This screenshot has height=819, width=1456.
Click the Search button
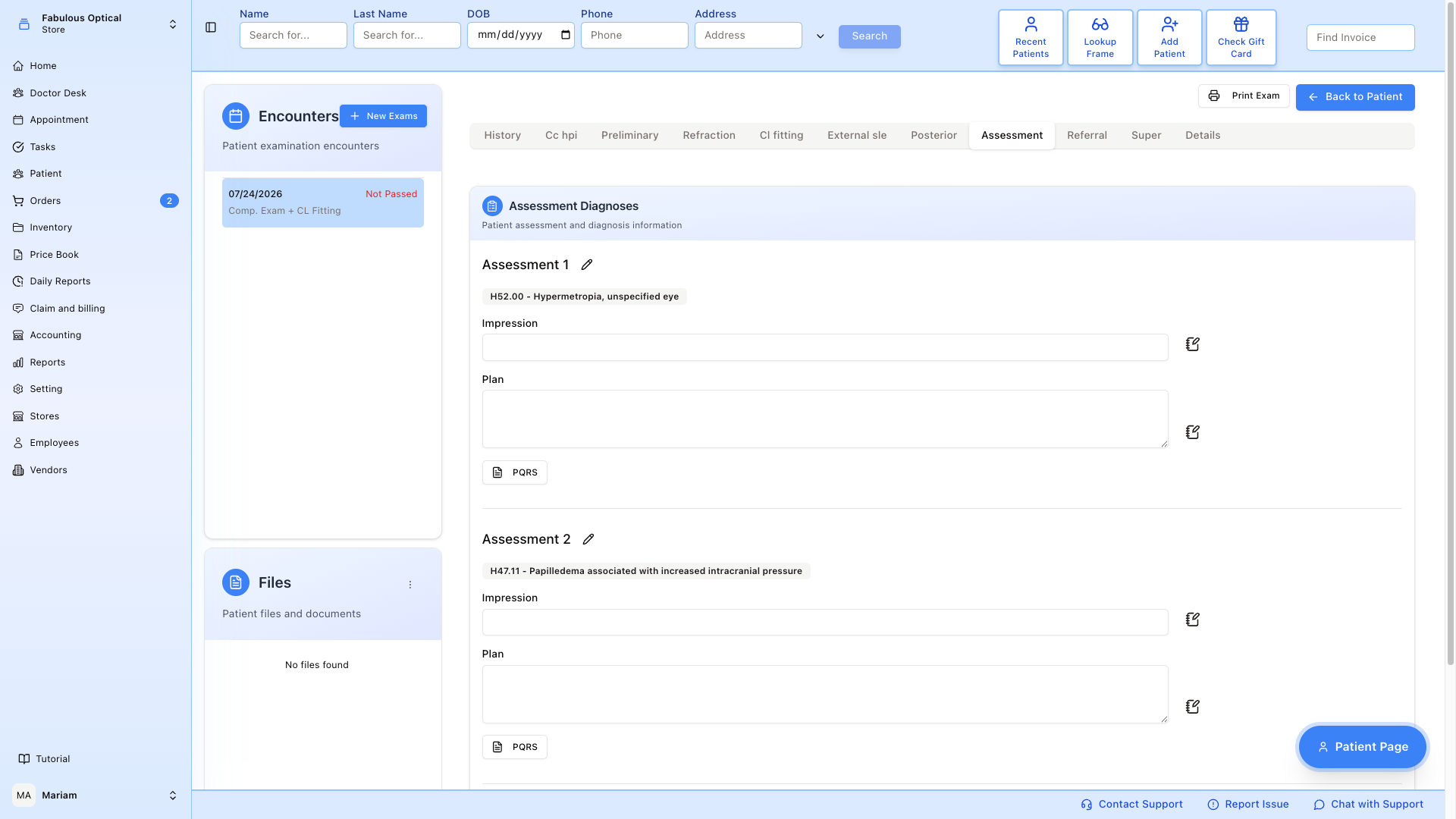click(x=869, y=36)
